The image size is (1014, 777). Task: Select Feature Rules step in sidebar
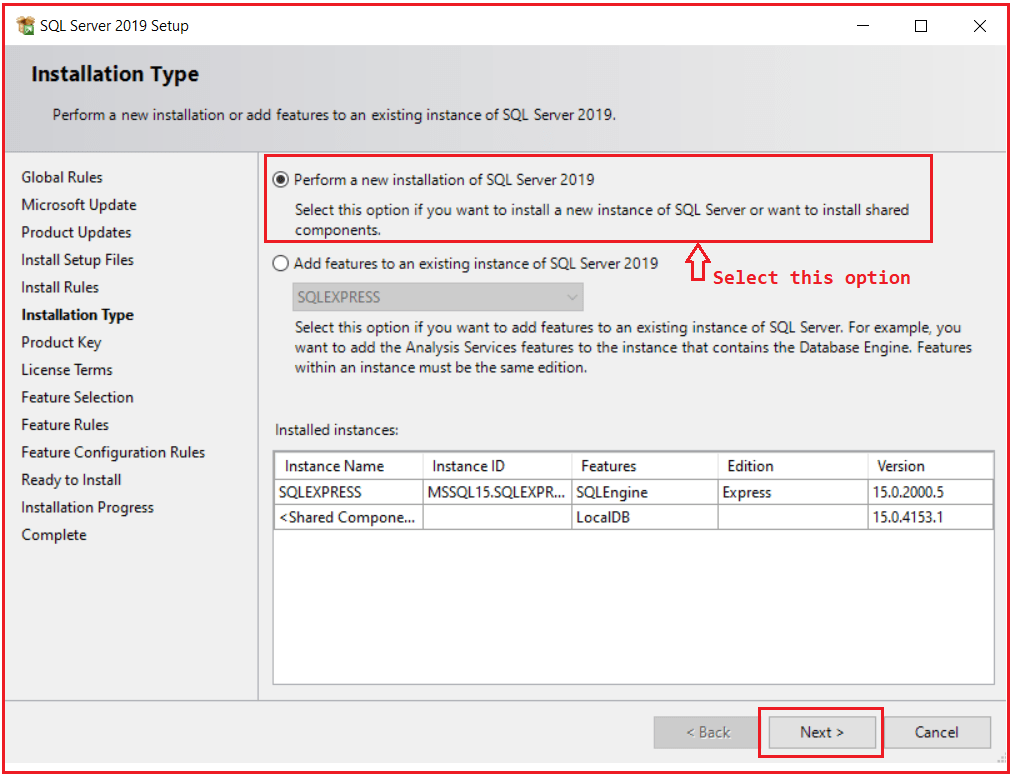click(x=65, y=425)
